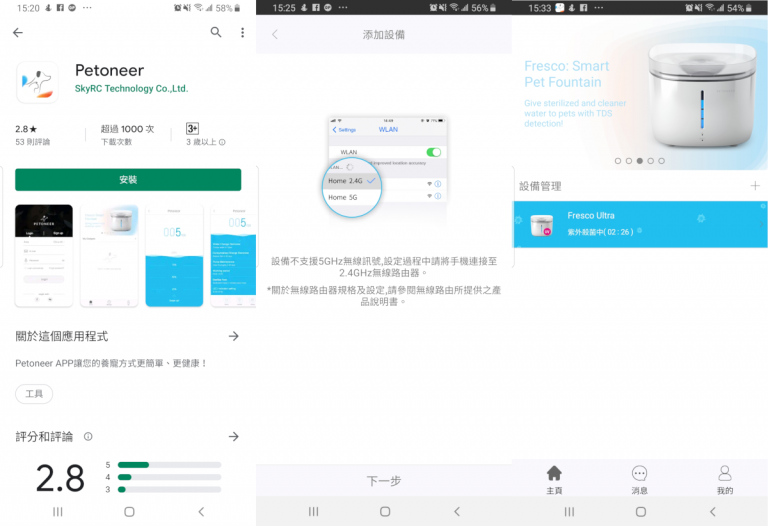
Task: Switch to 消息 messages tab
Action: pos(640,480)
